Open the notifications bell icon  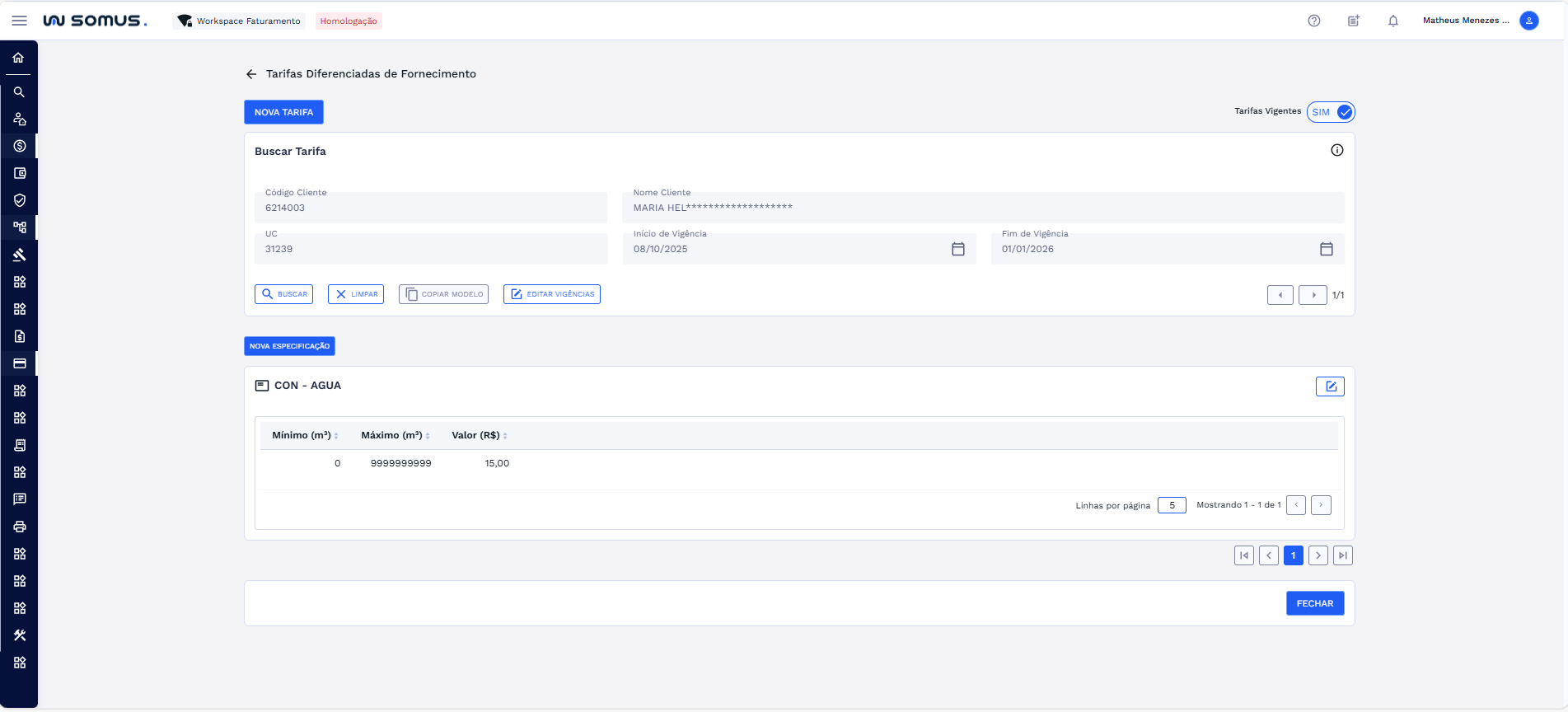coord(1392,21)
